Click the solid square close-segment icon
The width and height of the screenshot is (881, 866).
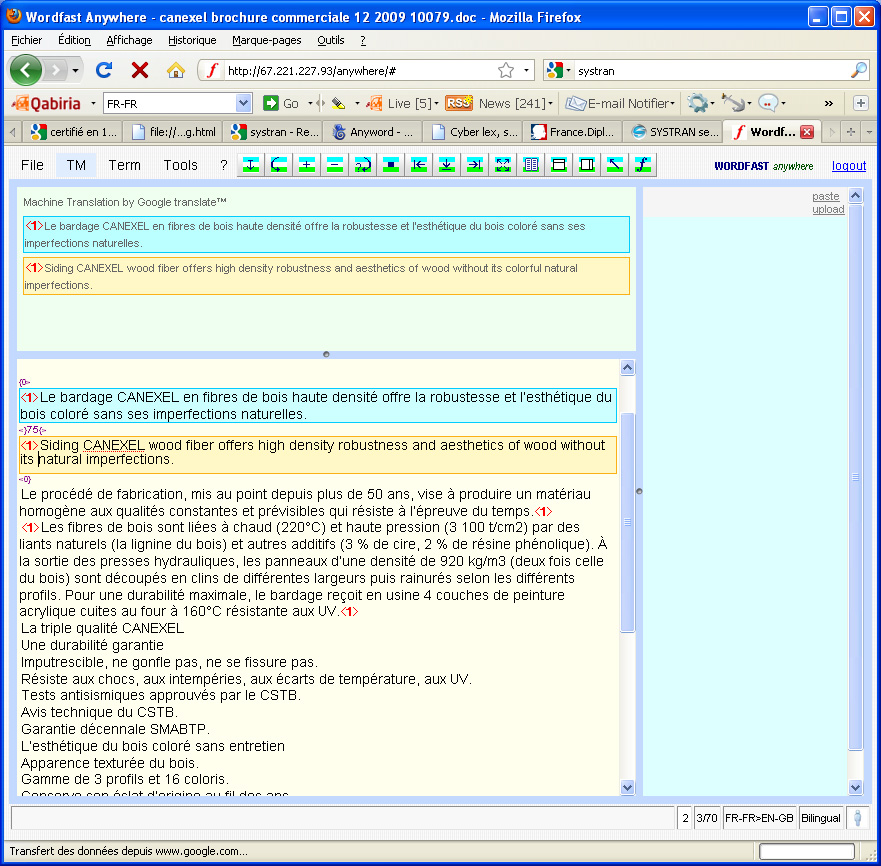[x=391, y=165]
